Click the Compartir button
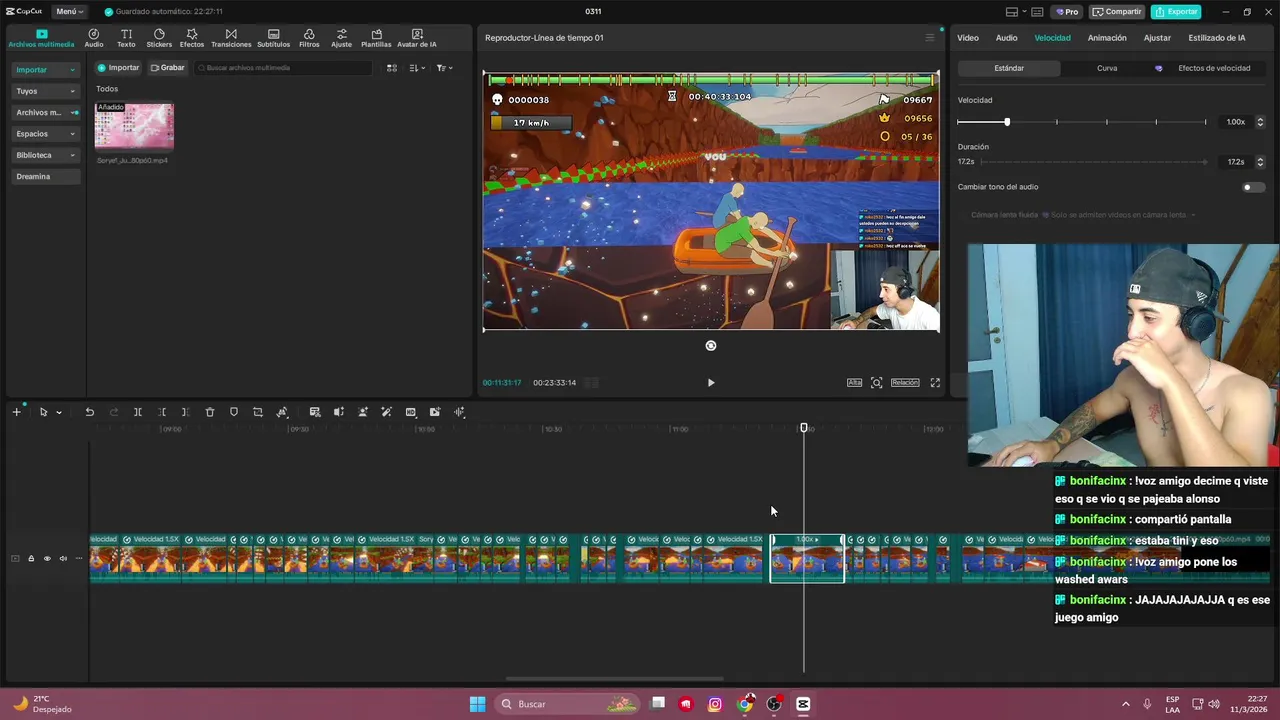 (x=1116, y=12)
